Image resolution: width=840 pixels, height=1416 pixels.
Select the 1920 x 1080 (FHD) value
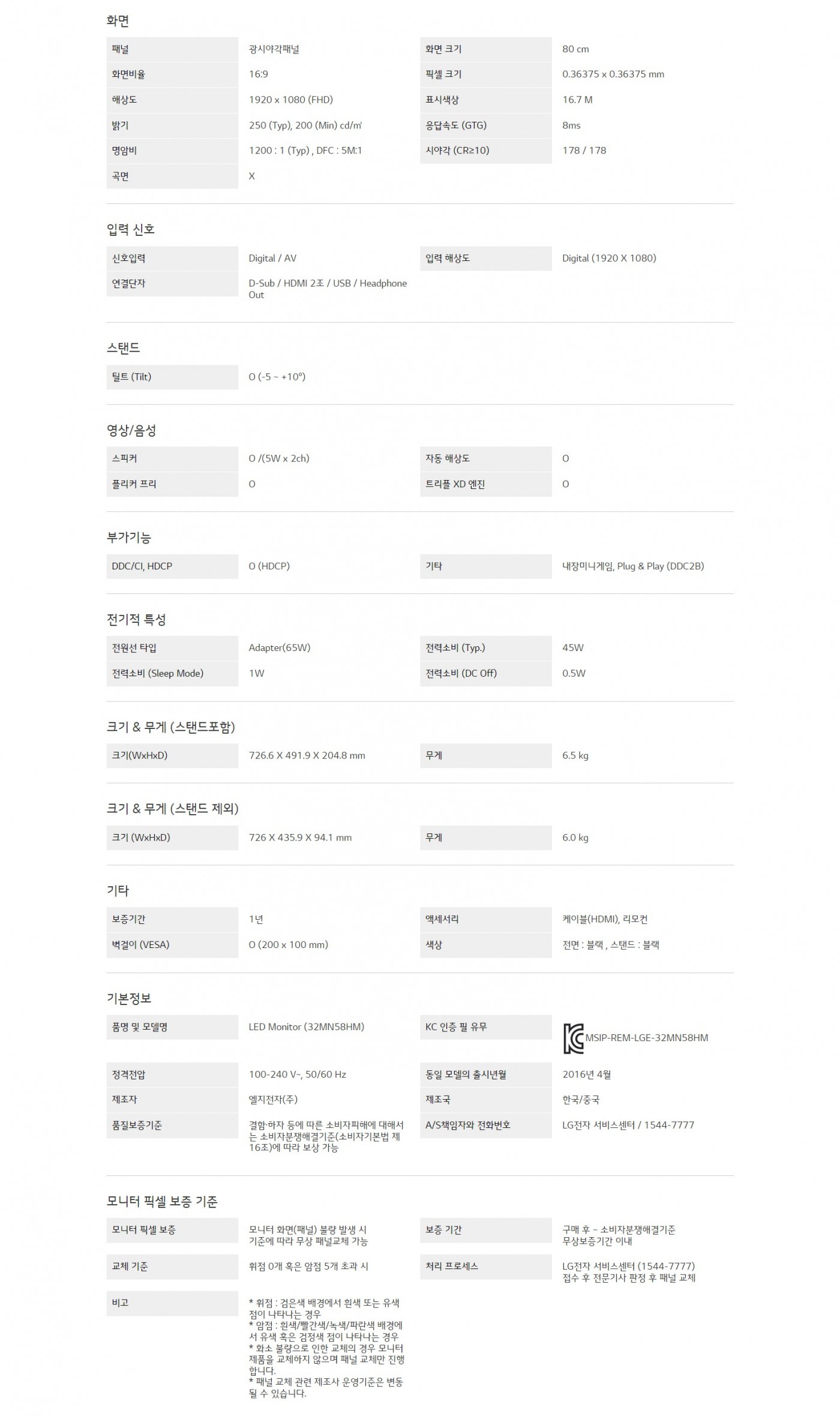click(x=290, y=100)
